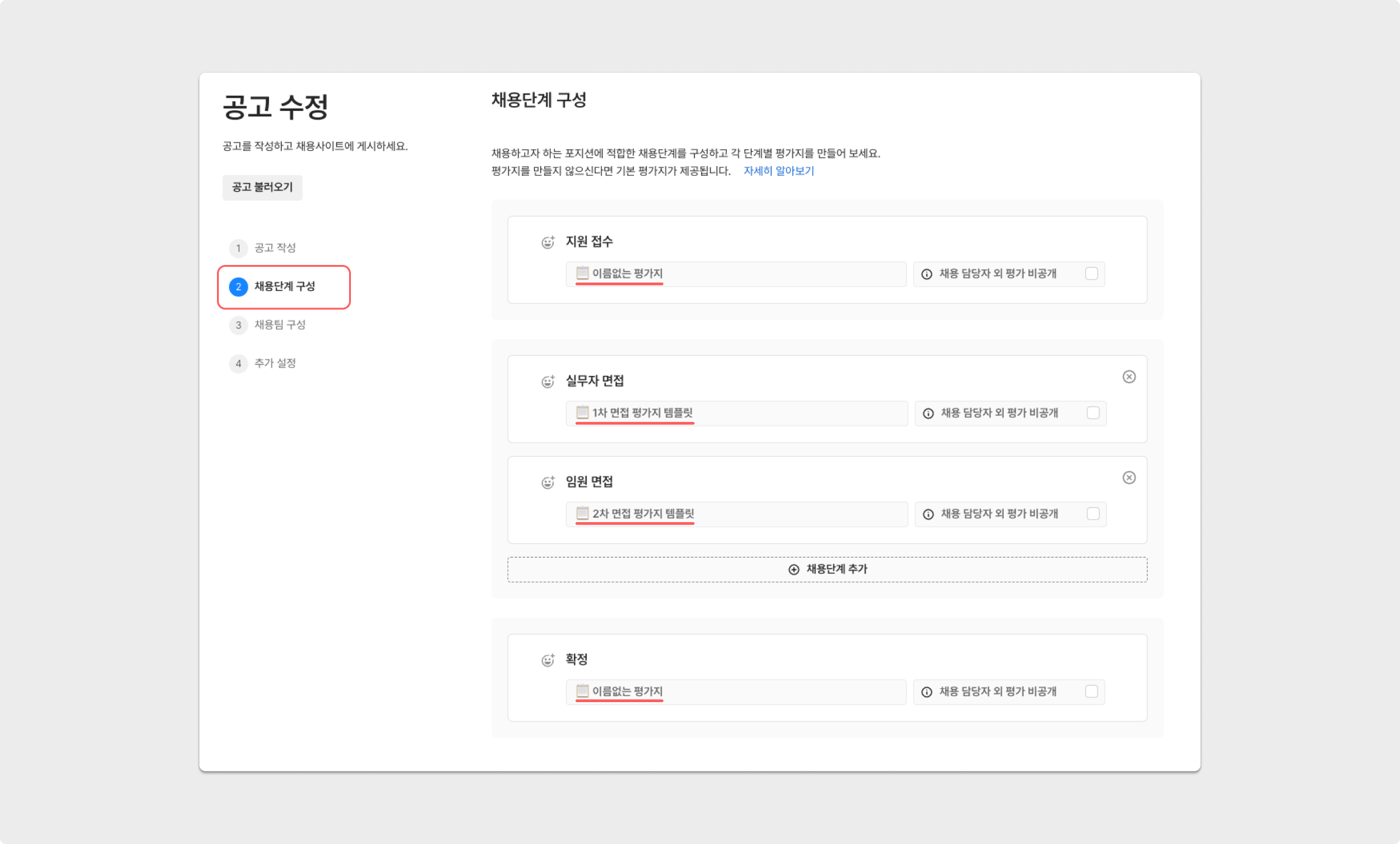Open 이름없는 평가지 selector under 지원 접수

[x=735, y=273]
